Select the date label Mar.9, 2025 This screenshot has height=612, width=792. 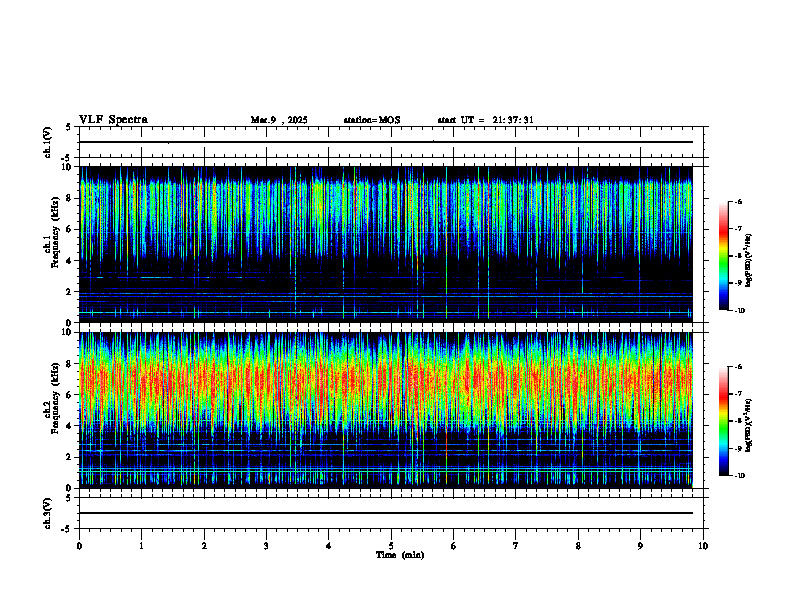tap(279, 120)
